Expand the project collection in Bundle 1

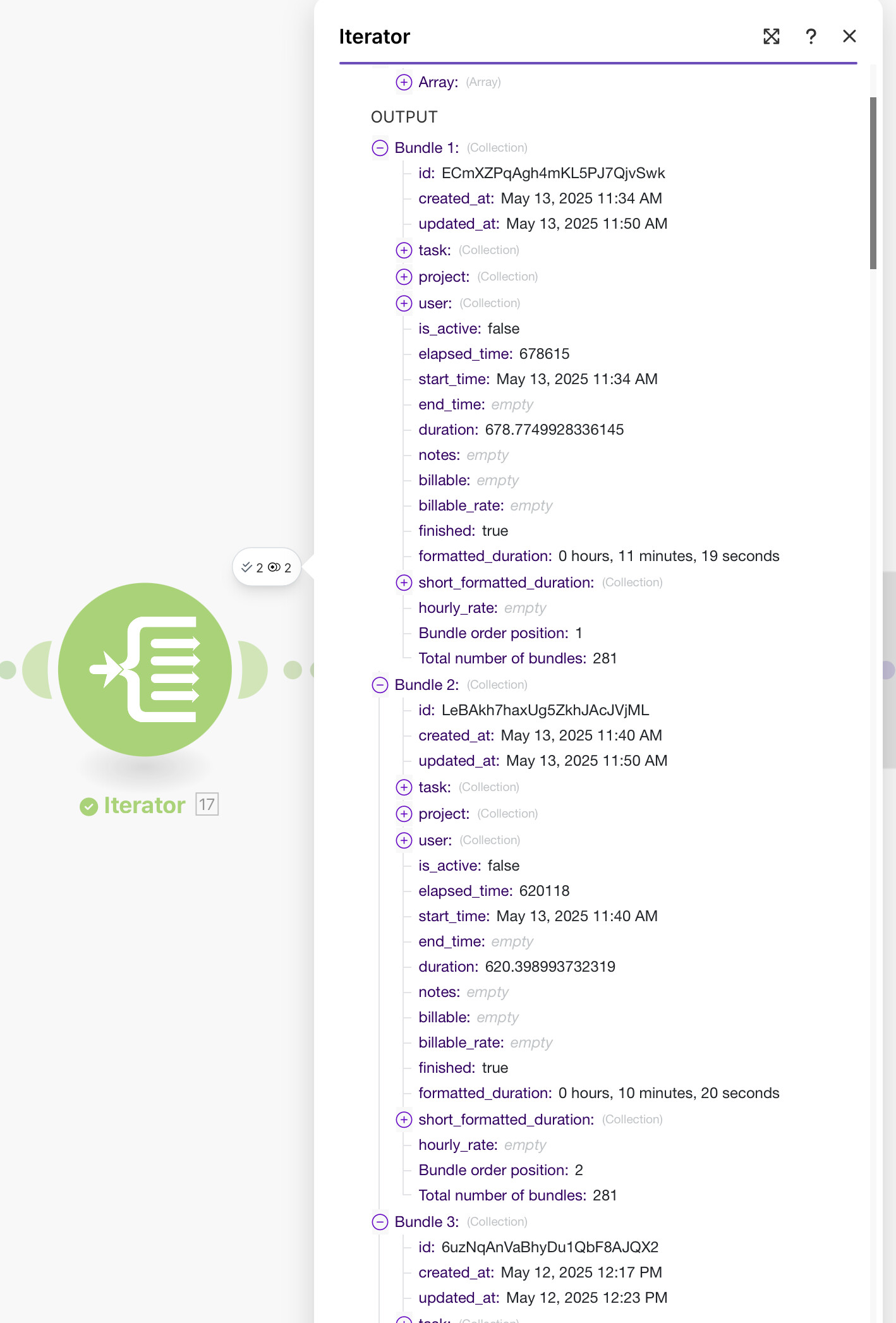[x=404, y=277]
